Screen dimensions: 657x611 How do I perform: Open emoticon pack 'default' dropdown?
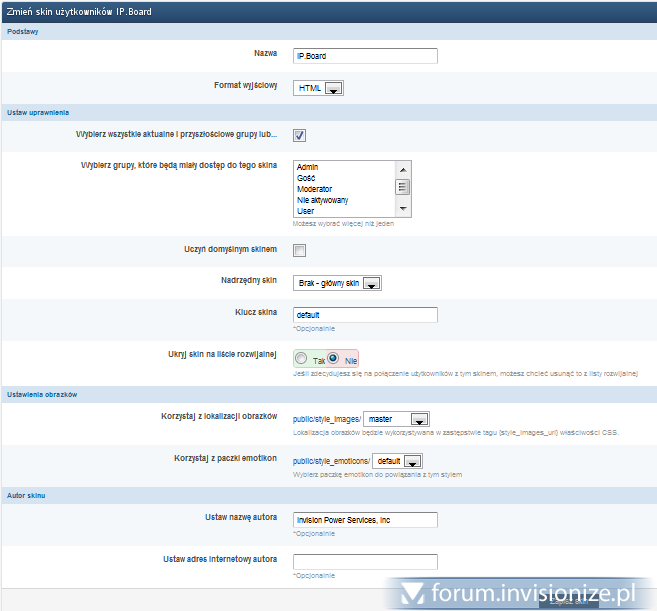397,461
